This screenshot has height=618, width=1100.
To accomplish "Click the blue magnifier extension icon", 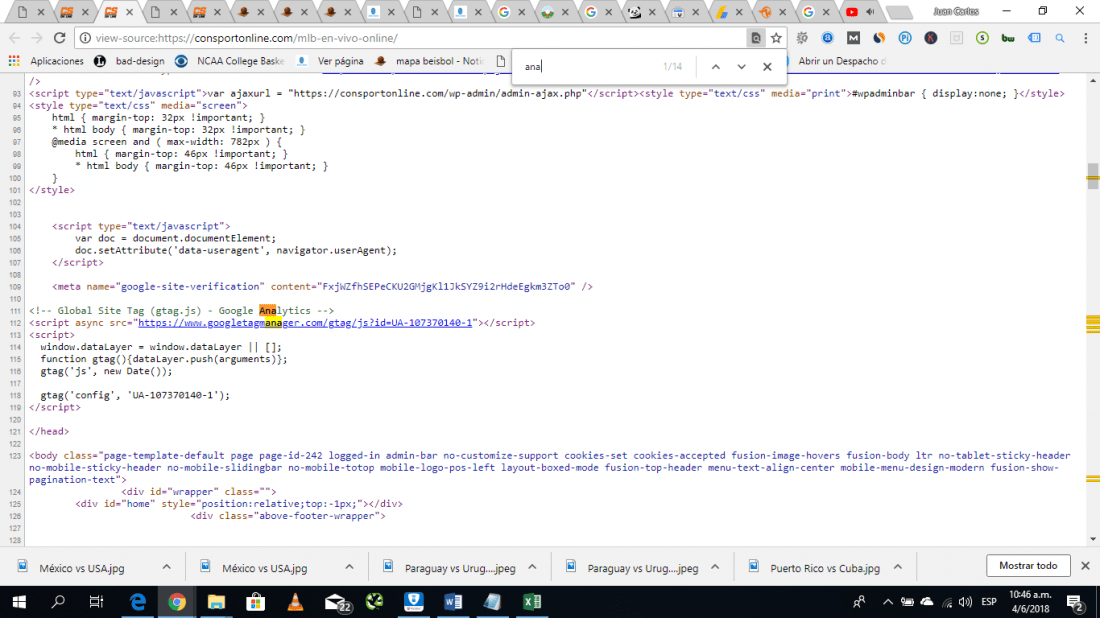I will pyautogui.click(x=1059, y=38).
